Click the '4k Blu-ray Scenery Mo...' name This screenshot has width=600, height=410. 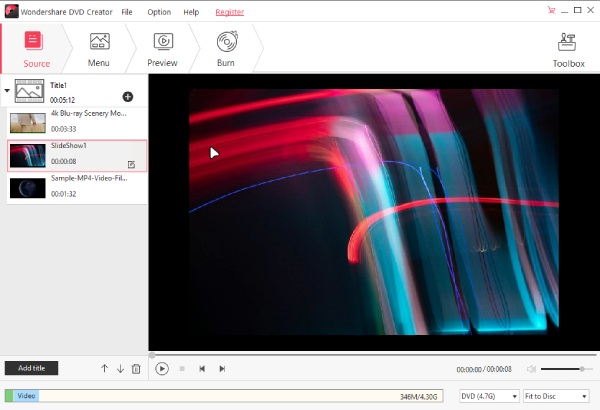(89, 113)
